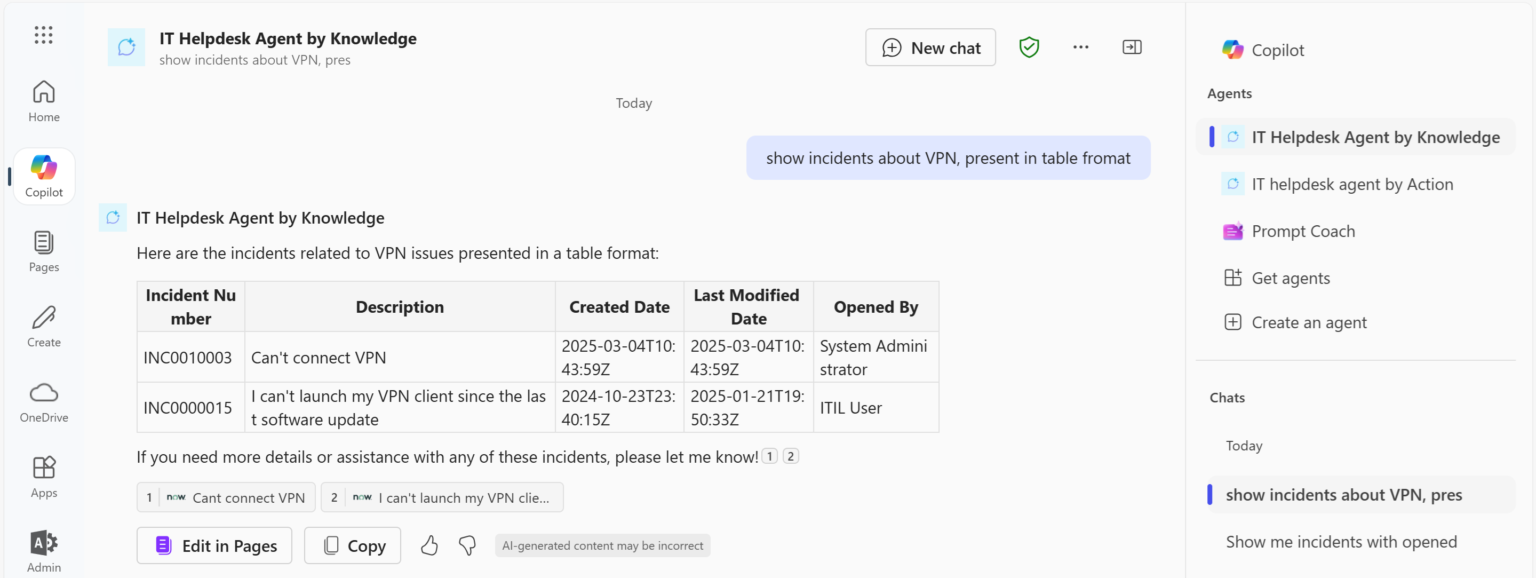Open OneDrive from the left sidebar
The height and width of the screenshot is (578, 1536).
tap(43, 401)
